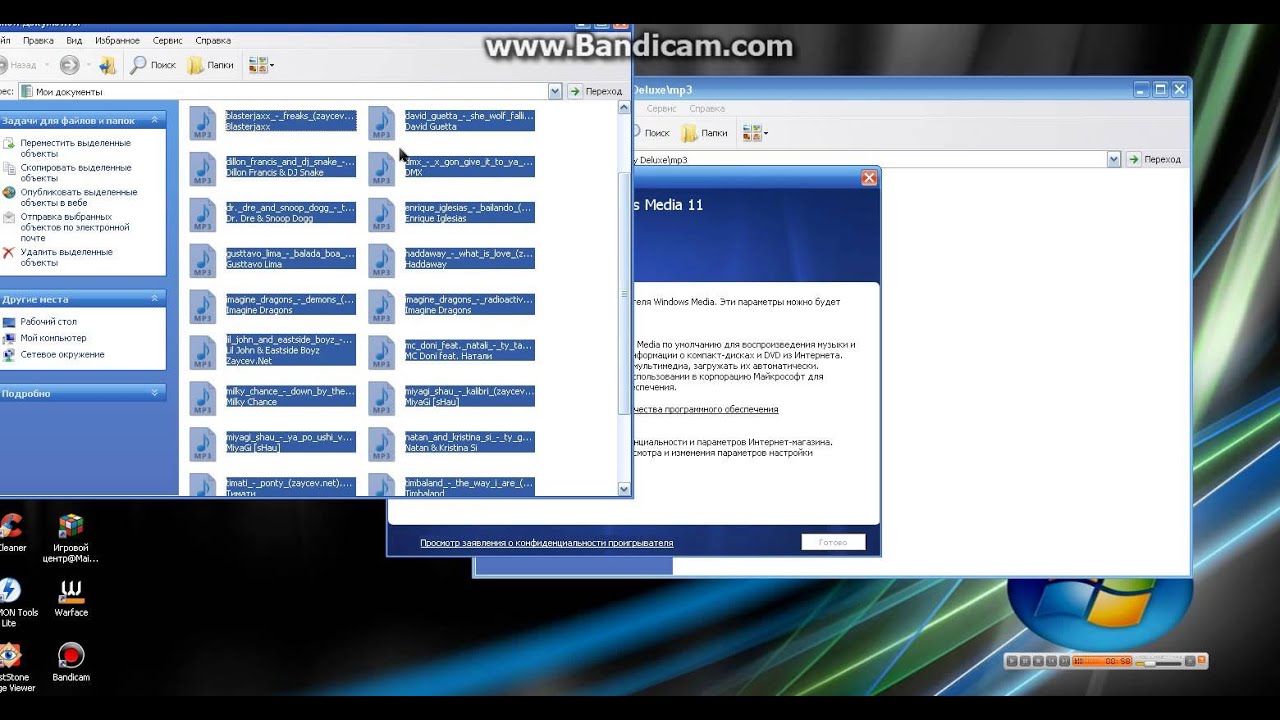Open Bandicam desktop shortcut
The height and width of the screenshot is (720, 1280).
tap(71, 663)
